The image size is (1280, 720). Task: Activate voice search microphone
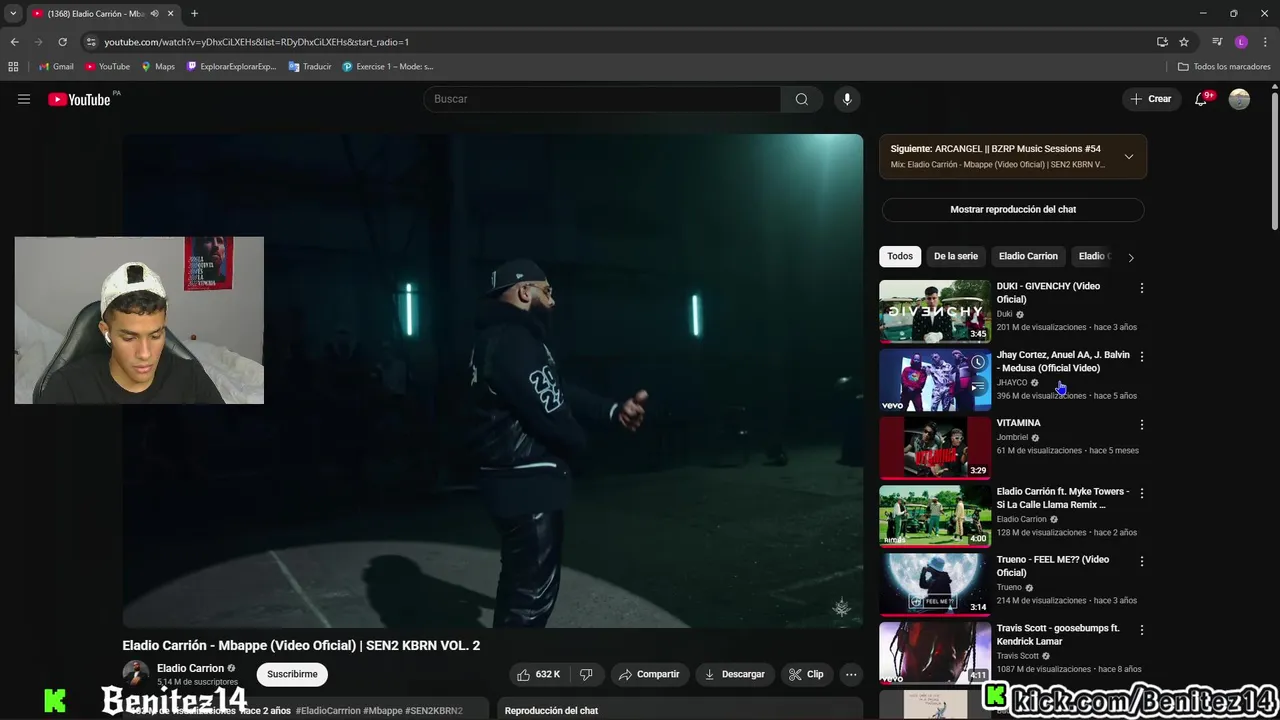(x=847, y=99)
